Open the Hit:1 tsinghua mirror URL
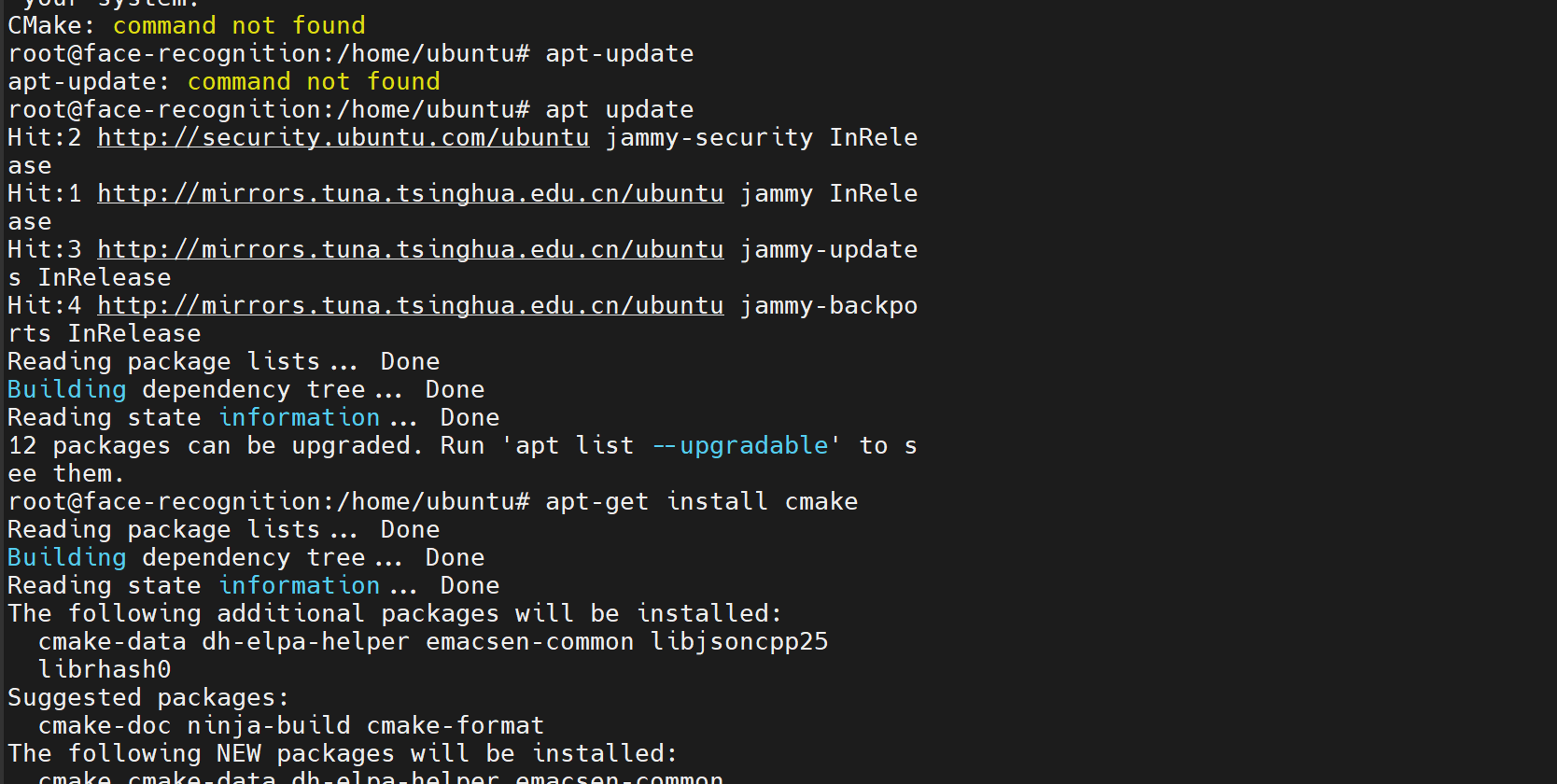This screenshot has width=1557, height=784. pyautogui.click(x=410, y=194)
